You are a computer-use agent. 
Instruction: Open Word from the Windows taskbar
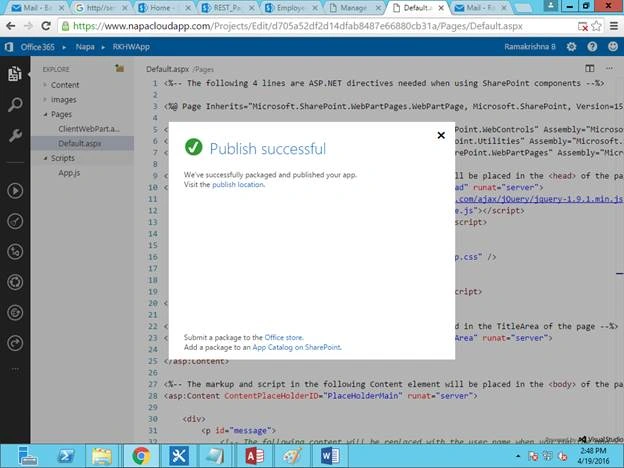(330, 456)
